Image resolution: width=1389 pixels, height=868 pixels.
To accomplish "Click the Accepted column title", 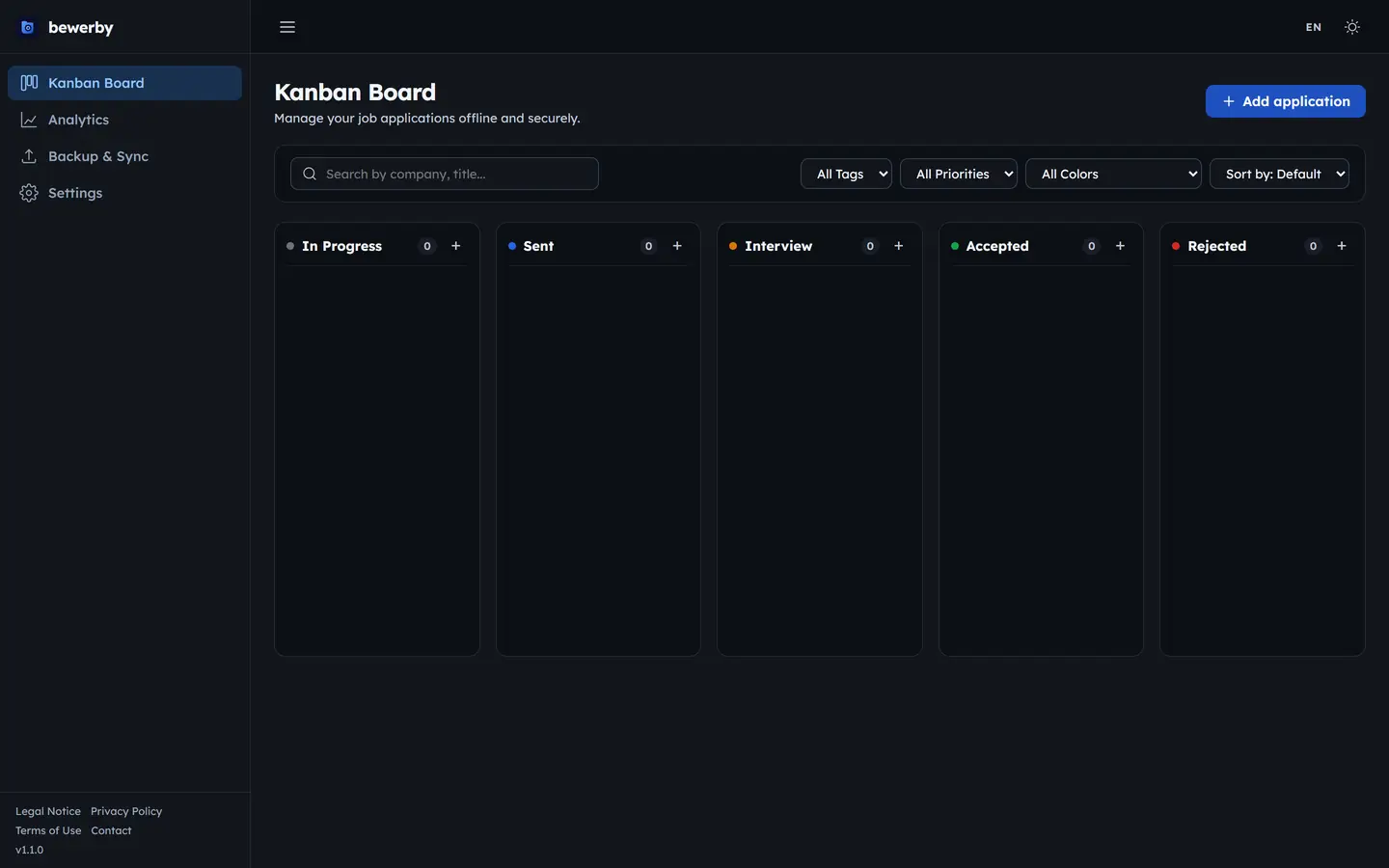I will click(x=997, y=246).
